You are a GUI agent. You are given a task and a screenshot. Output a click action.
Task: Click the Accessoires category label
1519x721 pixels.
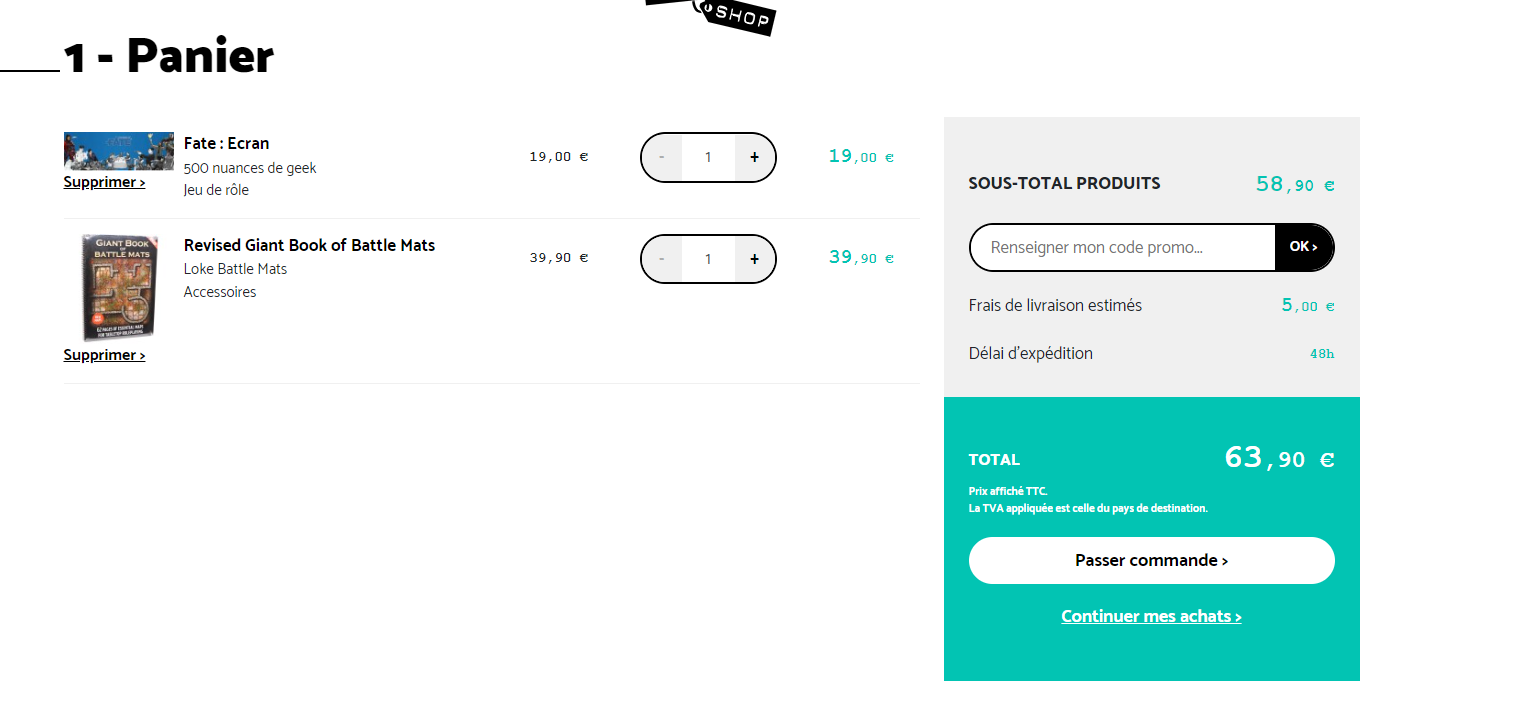[x=220, y=292]
